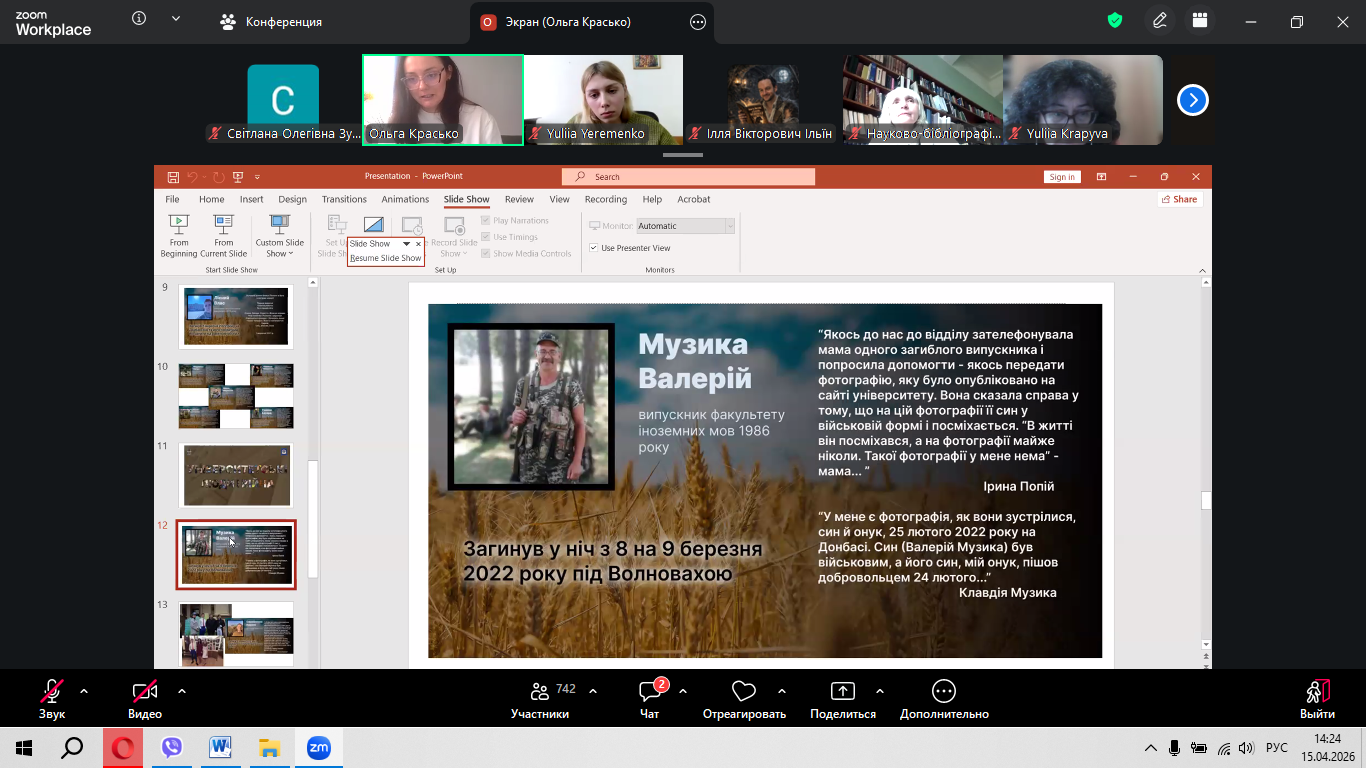
Task: Open Дополнительно more options icon
Action: pyautogui.click(x=943, y=692)
